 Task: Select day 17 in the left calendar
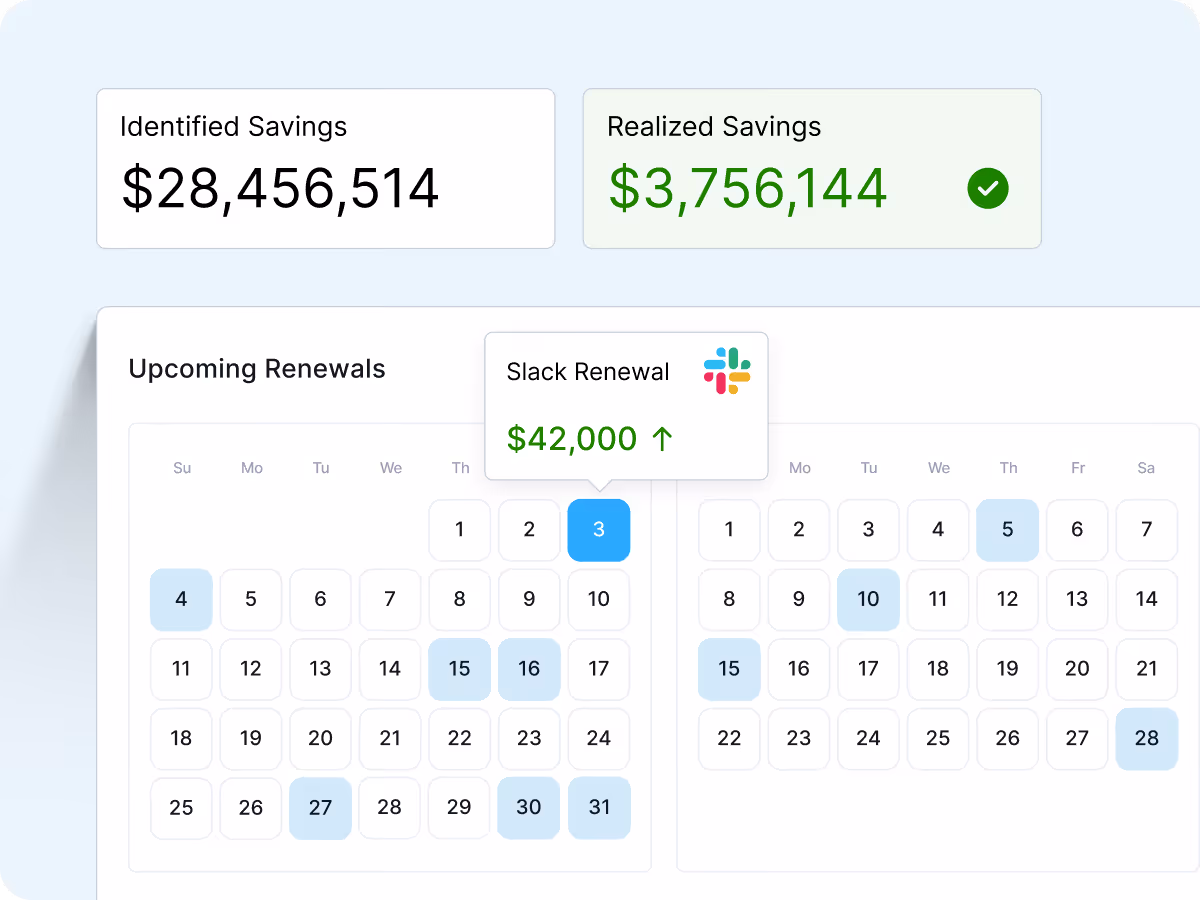click(599, 669)
